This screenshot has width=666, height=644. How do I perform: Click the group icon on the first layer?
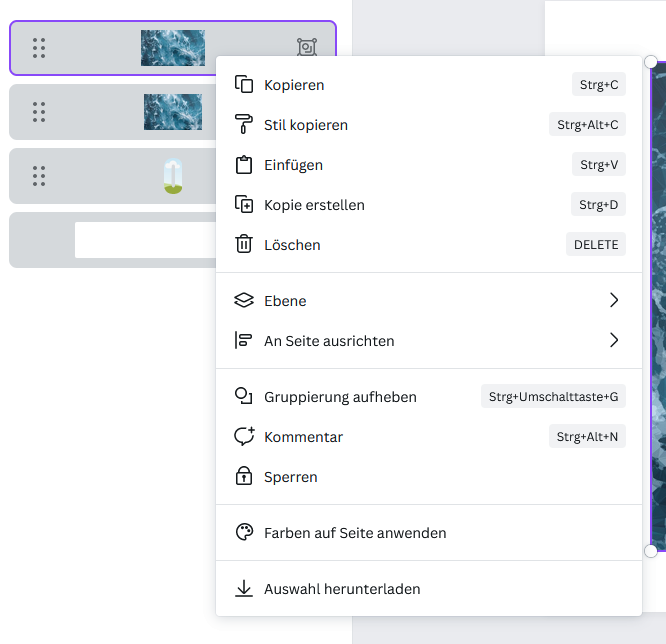[x=307, y=47]
